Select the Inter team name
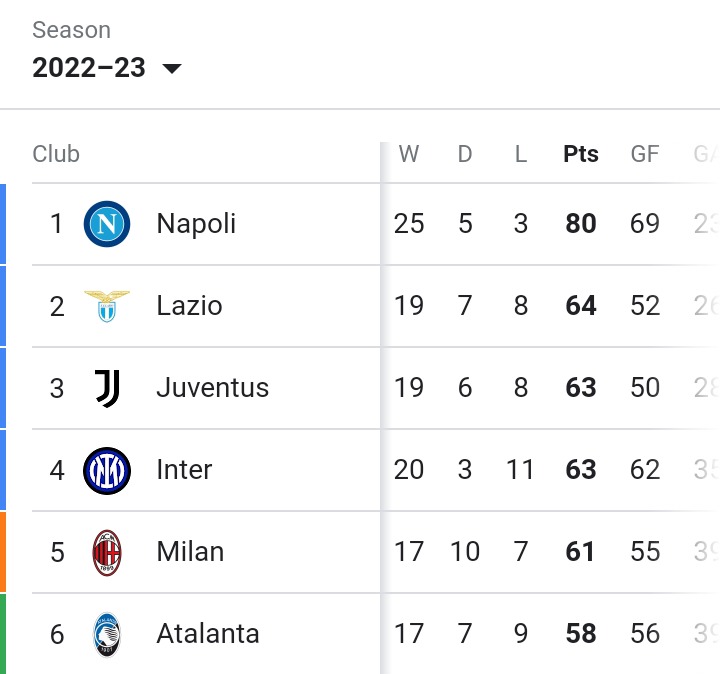The width and height of the screenshot is (720, 674). [184, 470]
